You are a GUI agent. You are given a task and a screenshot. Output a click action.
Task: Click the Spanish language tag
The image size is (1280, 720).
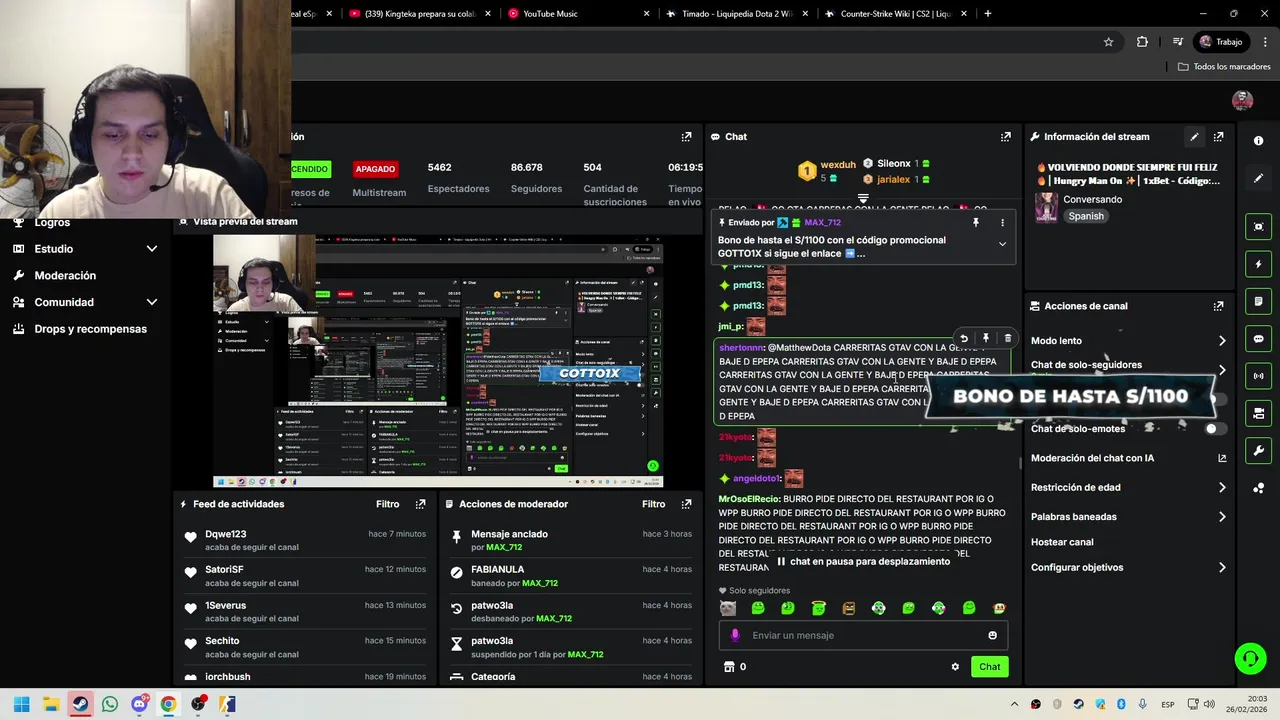click(1086, 216)
